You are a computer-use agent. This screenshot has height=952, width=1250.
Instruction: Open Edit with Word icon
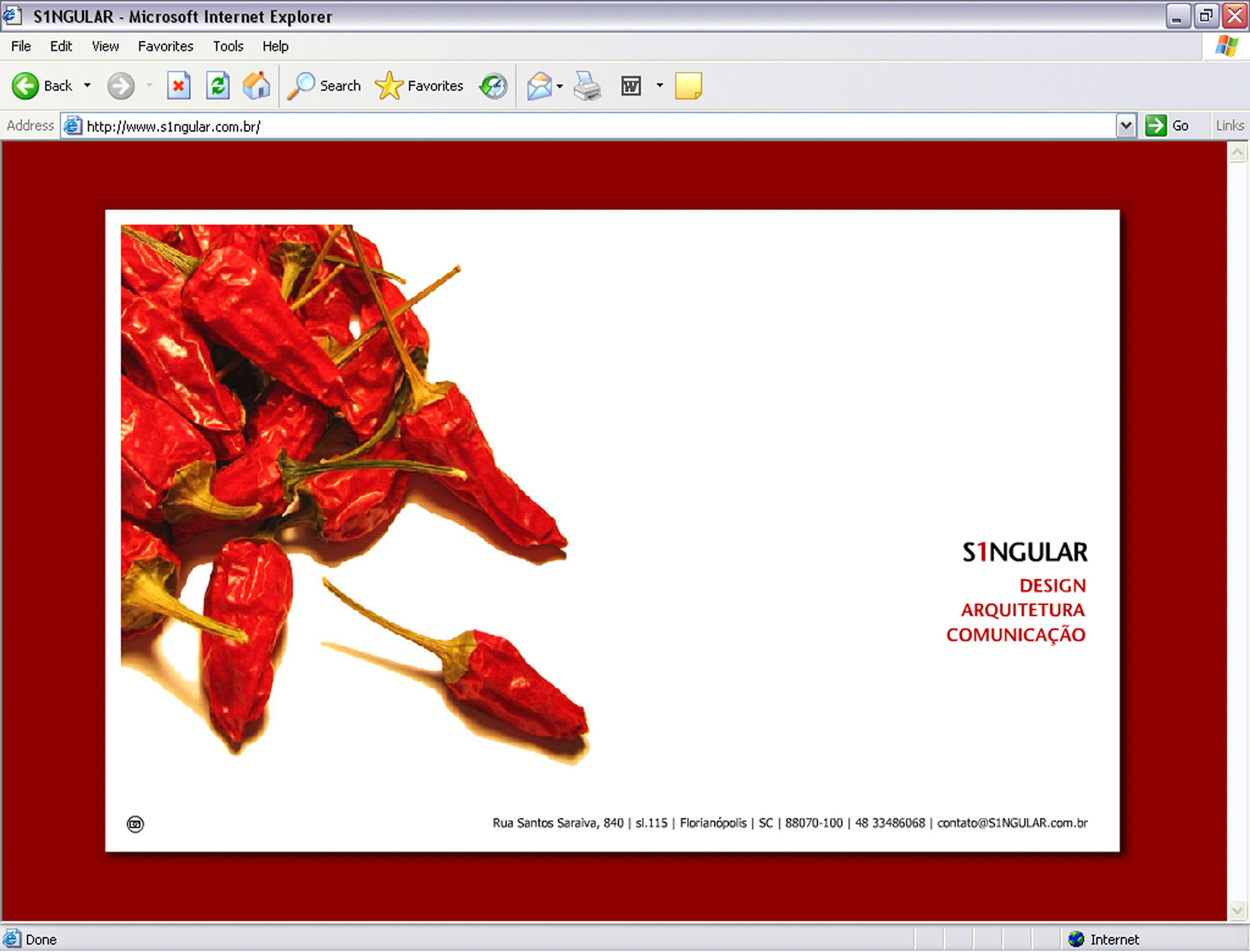(631, 86)
